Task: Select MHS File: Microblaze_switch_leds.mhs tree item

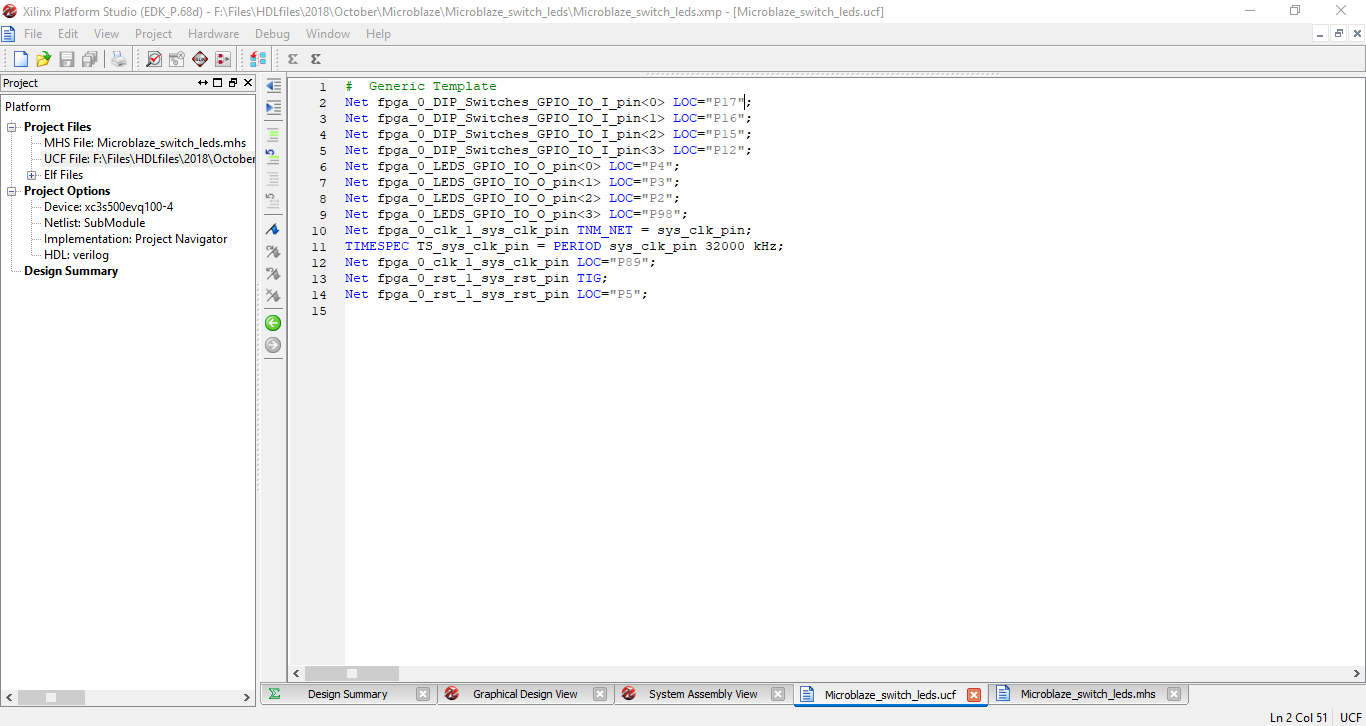Action: 145,143
